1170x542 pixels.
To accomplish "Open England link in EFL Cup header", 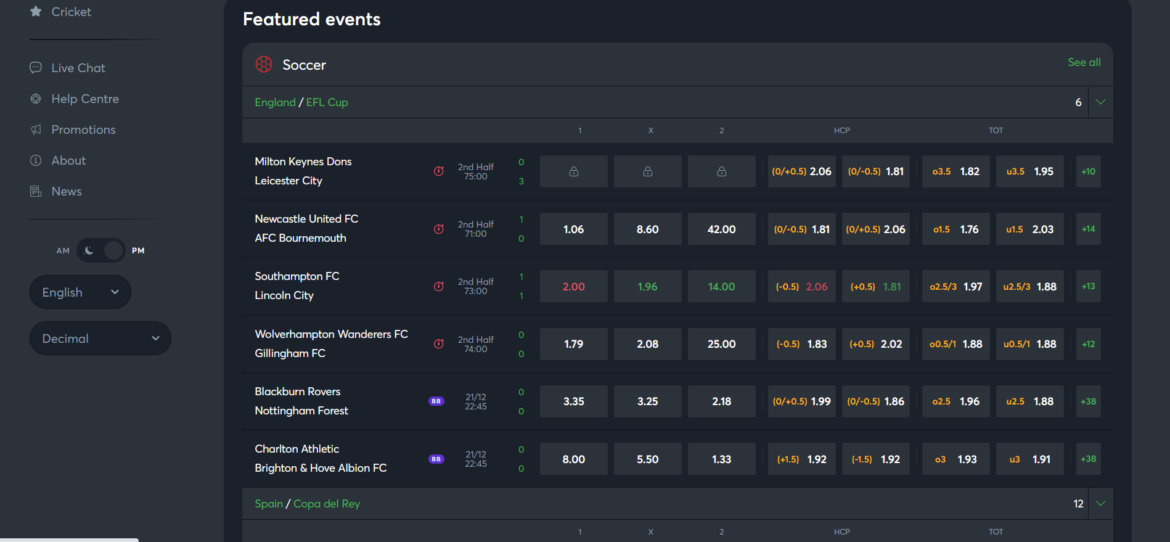I will pos(275,102).
